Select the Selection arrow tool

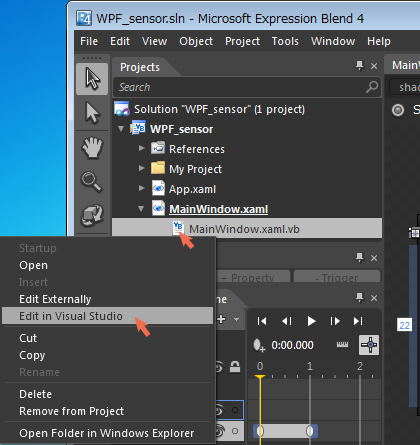[x=92, y=79]
